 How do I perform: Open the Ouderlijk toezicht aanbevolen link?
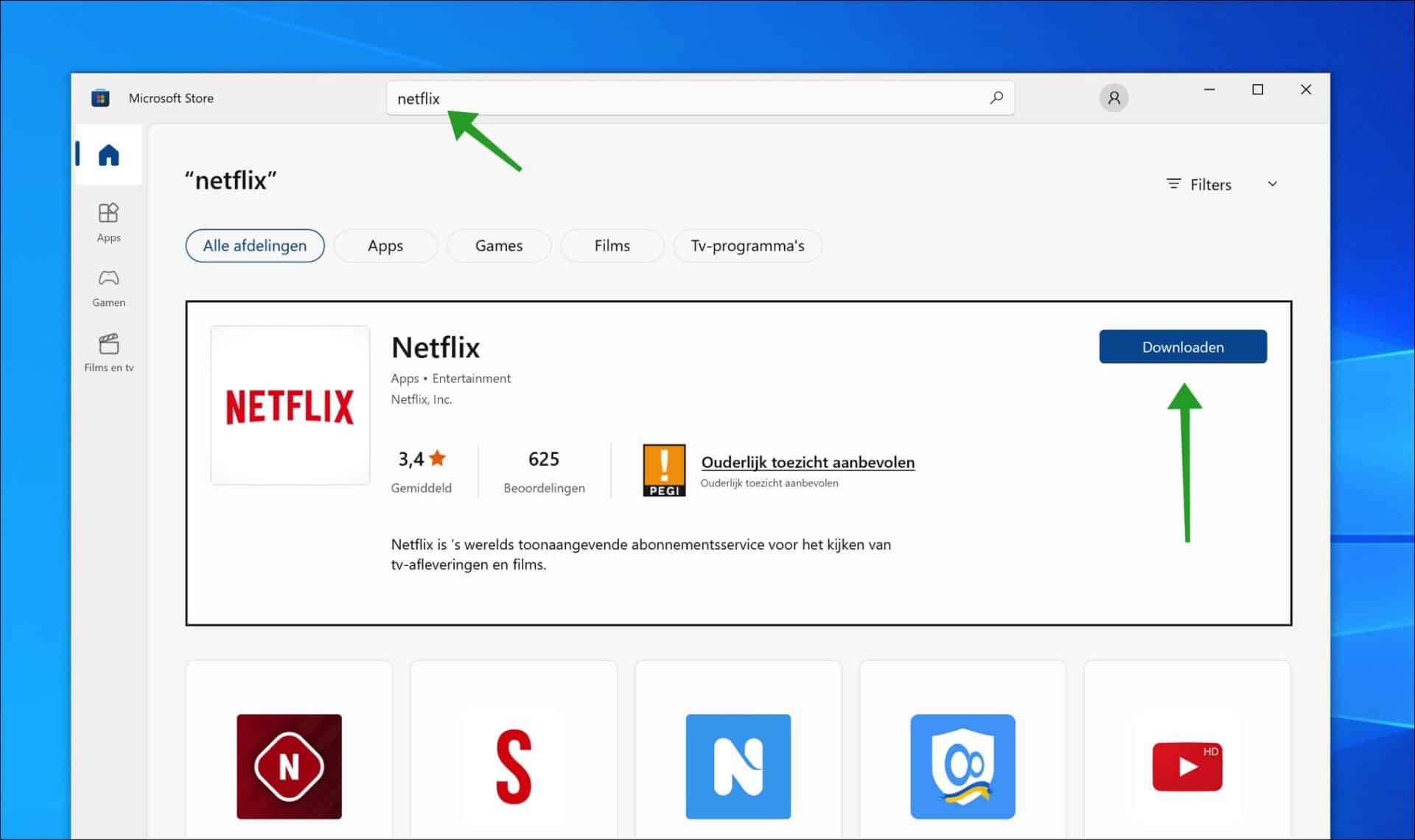[x=807, y=462]
